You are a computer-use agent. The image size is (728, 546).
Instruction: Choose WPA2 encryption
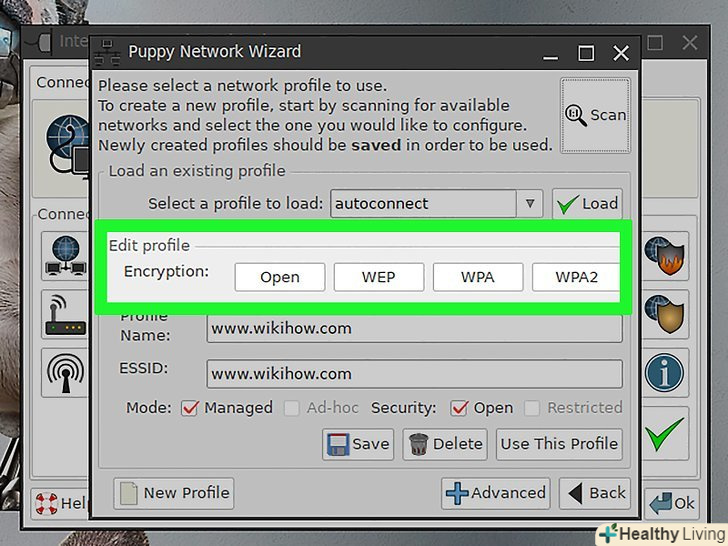tap(576, 277)
